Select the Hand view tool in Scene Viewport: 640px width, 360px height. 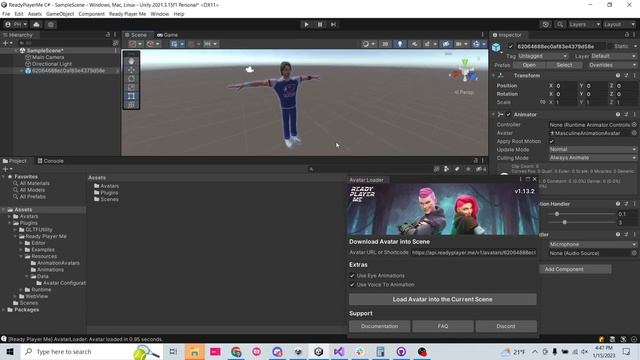click(131, 61)
